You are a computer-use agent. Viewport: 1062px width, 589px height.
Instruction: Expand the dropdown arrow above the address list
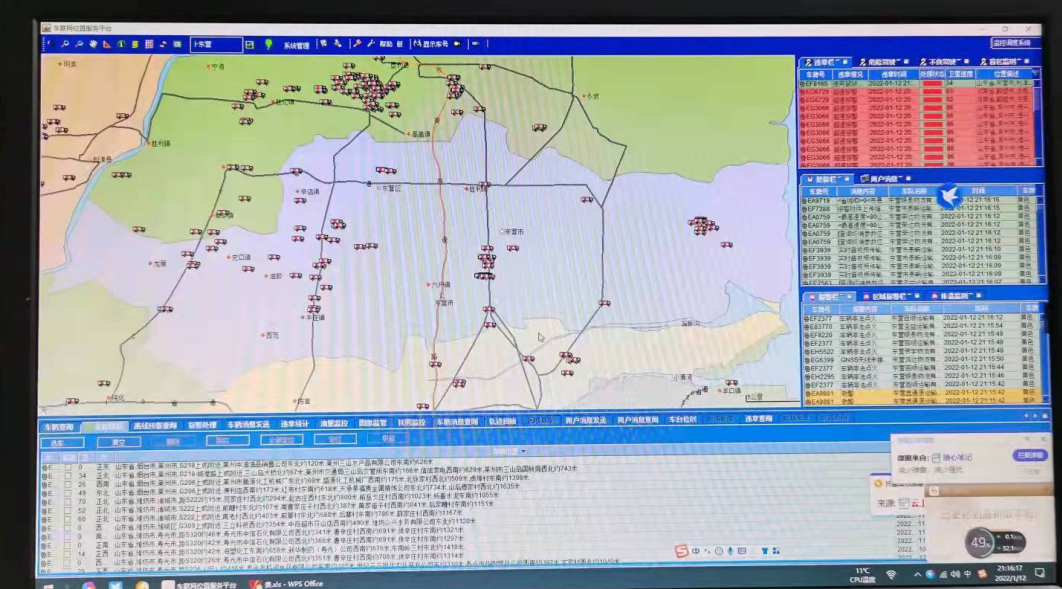(x=523, y=452)
